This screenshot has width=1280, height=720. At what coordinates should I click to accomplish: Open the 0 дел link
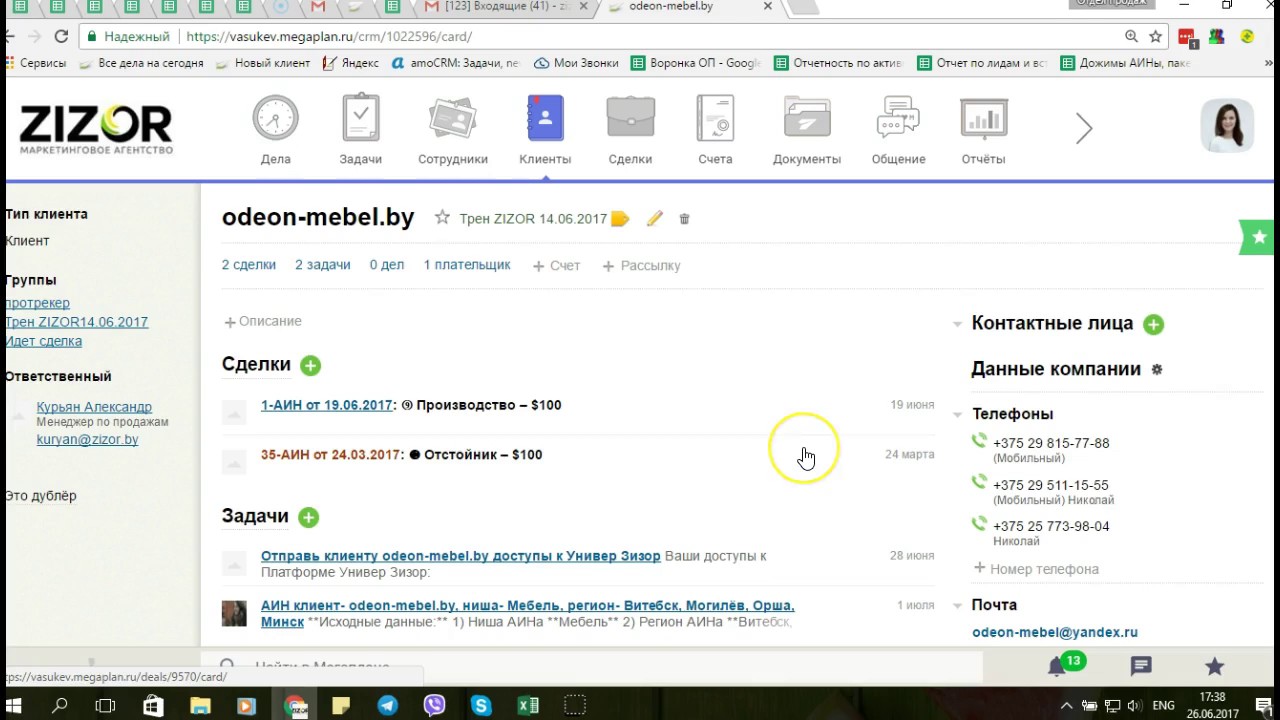tap(387, 265)
